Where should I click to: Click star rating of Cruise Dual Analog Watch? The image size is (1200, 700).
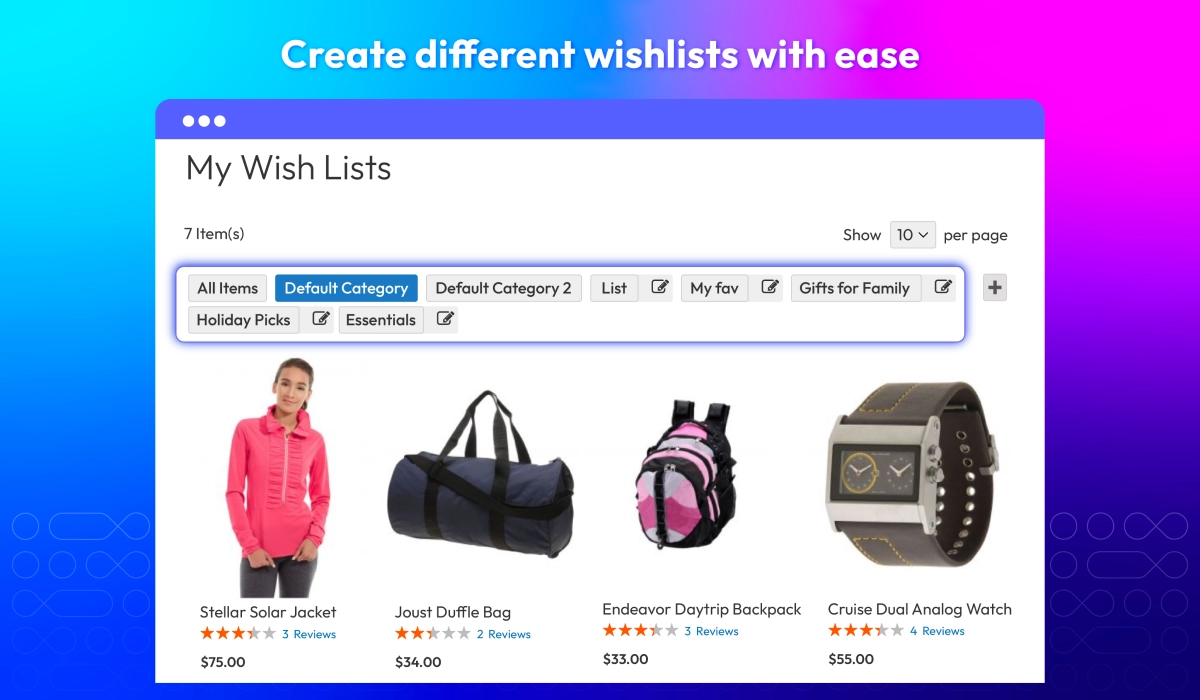point(866,631)
